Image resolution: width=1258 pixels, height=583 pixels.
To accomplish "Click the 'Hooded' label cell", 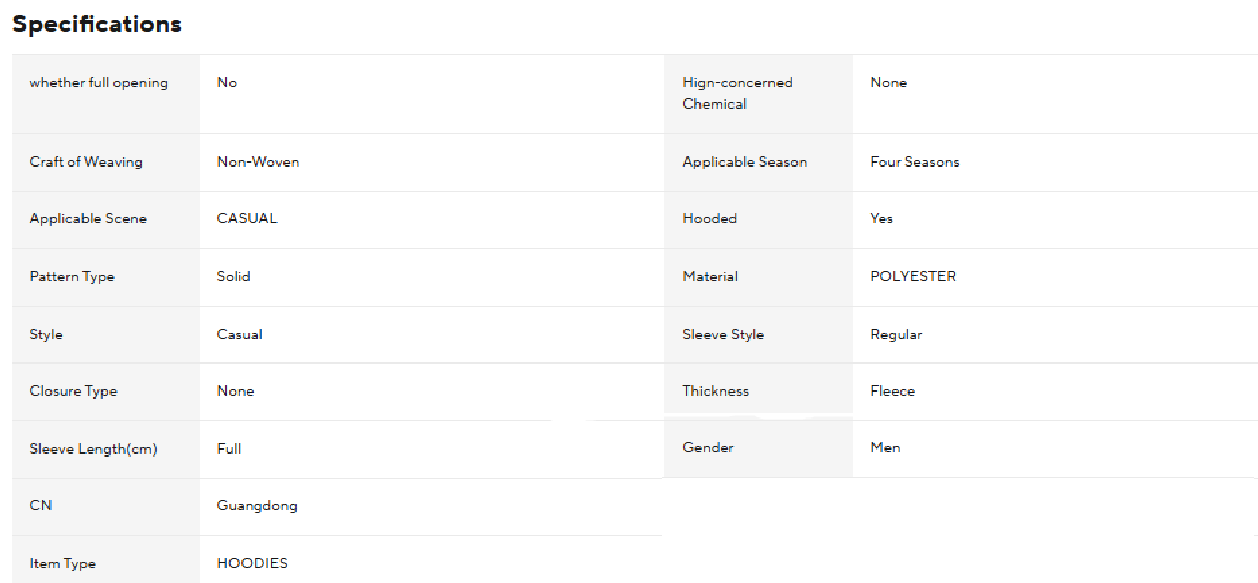I will tap(710, 219).
